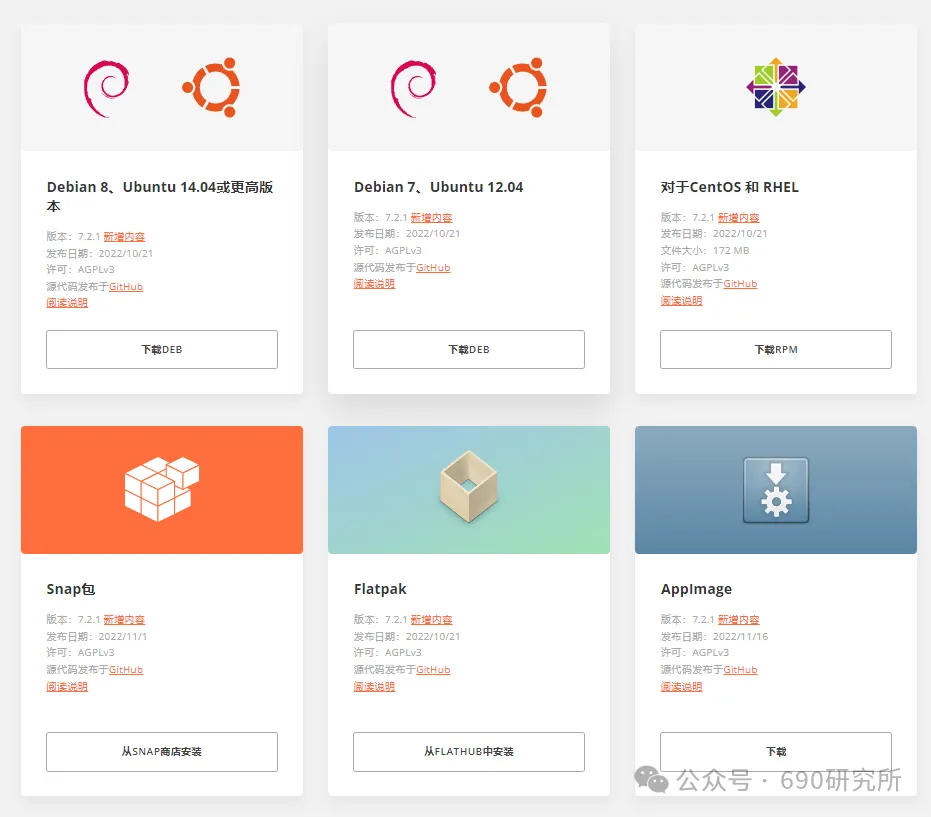Image resolution: width=931 pixels, height=817 pixels.
Task: Click the Ubuntu logo in the Debian 7 card
Action: point(518,87)
